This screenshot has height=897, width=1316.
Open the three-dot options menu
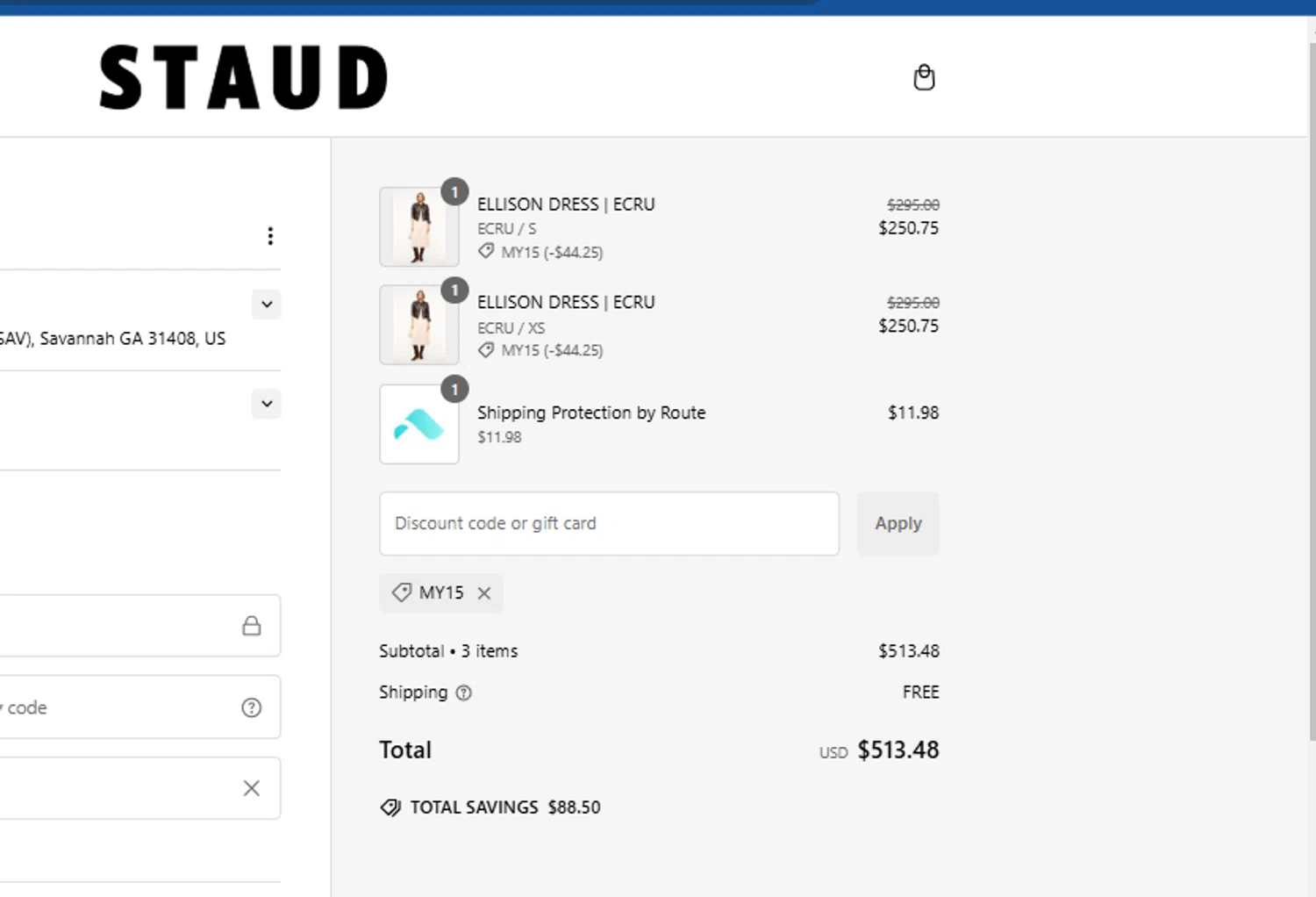[x=270, y=236]
